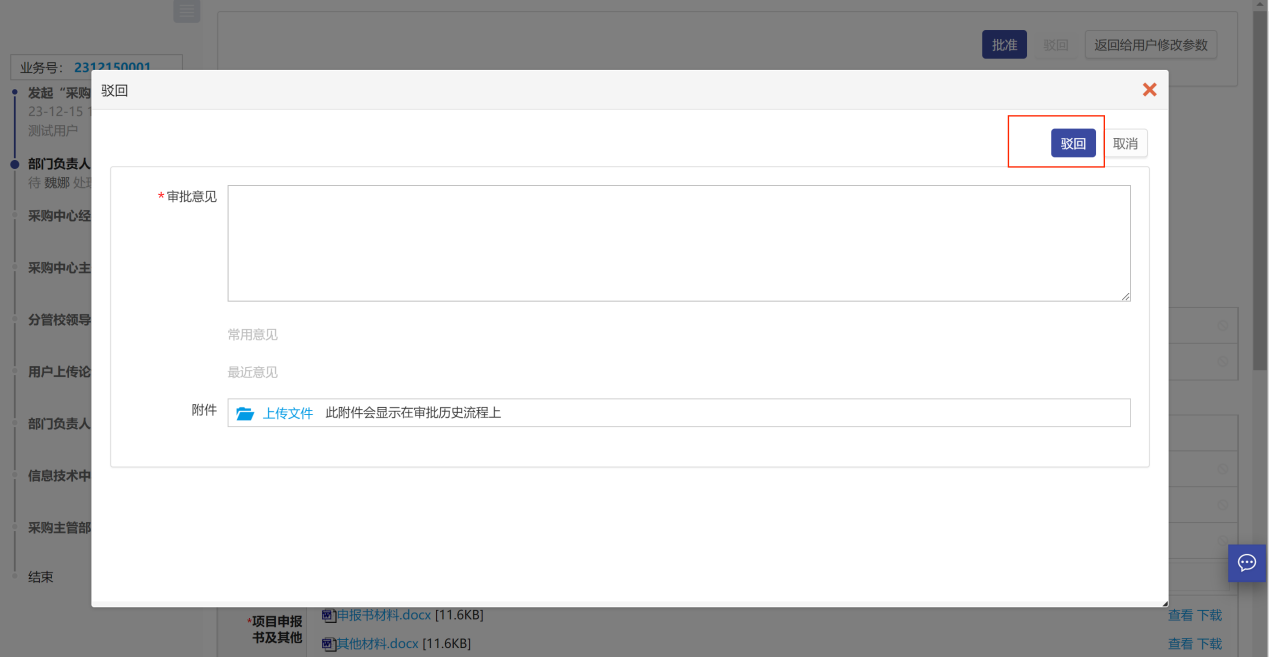Click the 上传文件 link

(x=288, y=413)
